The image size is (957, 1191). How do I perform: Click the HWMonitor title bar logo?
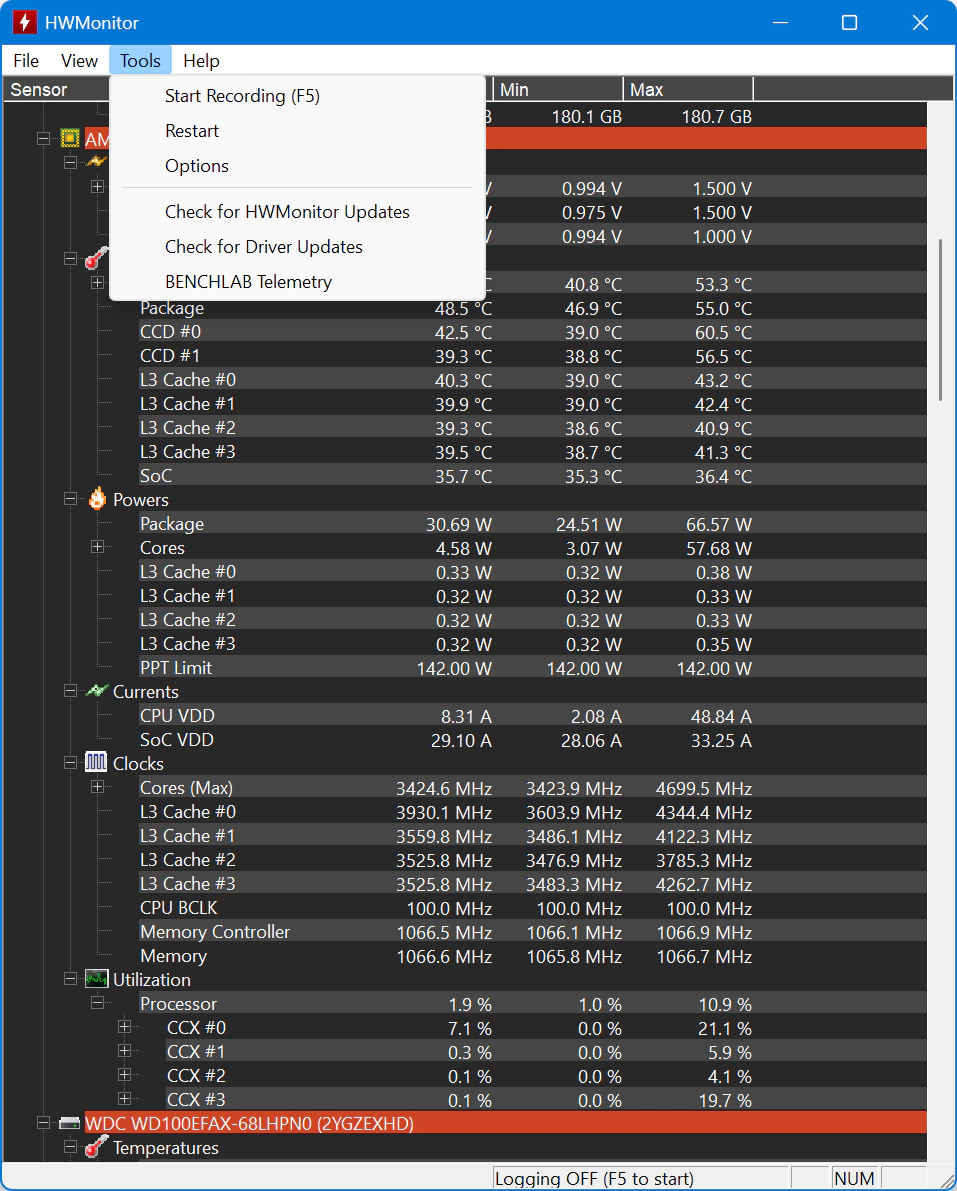click(x=24, y=22)
